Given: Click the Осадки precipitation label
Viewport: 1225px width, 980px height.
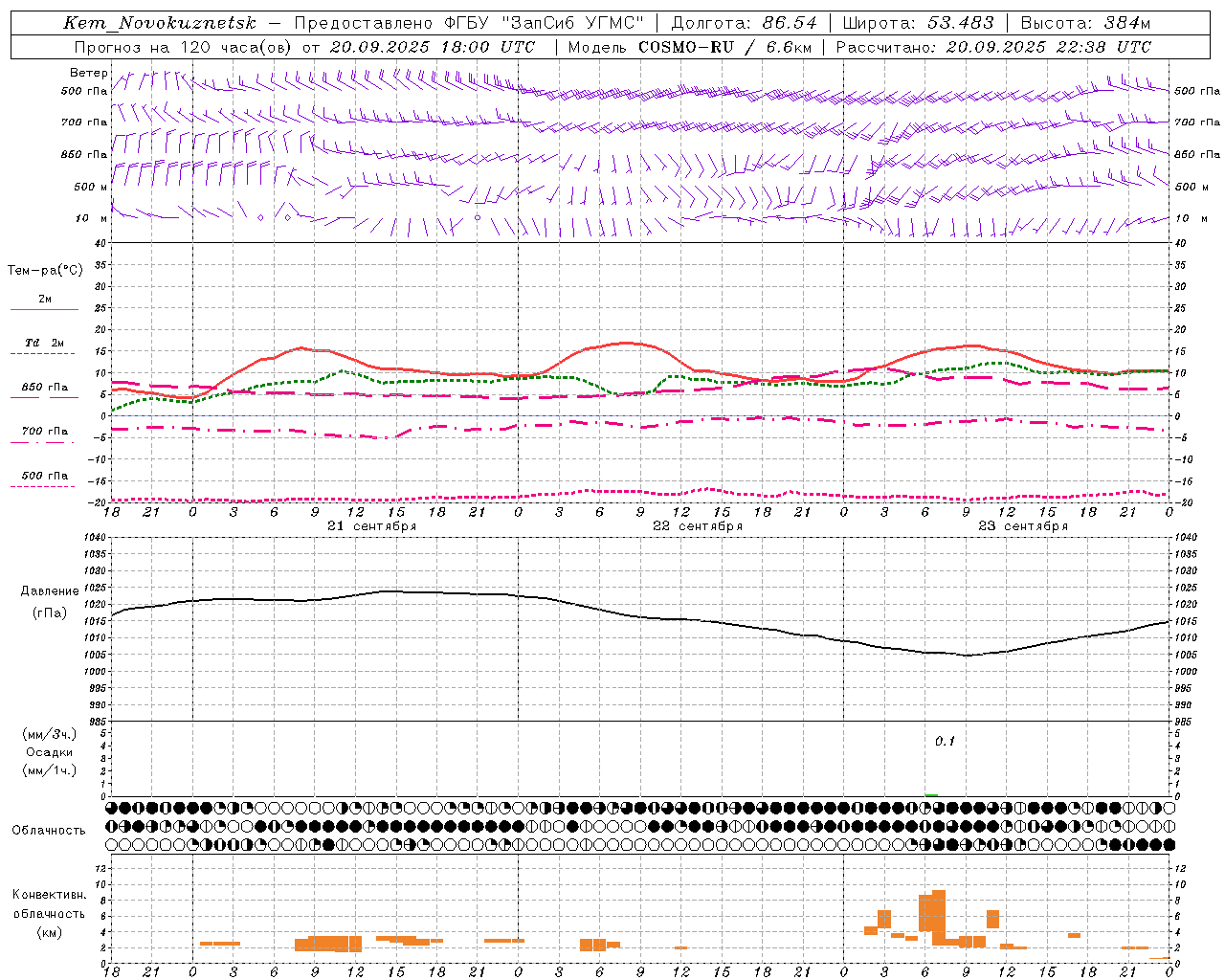Looking at the screenshot, I should pyautogui.click(x=49, y=752).
